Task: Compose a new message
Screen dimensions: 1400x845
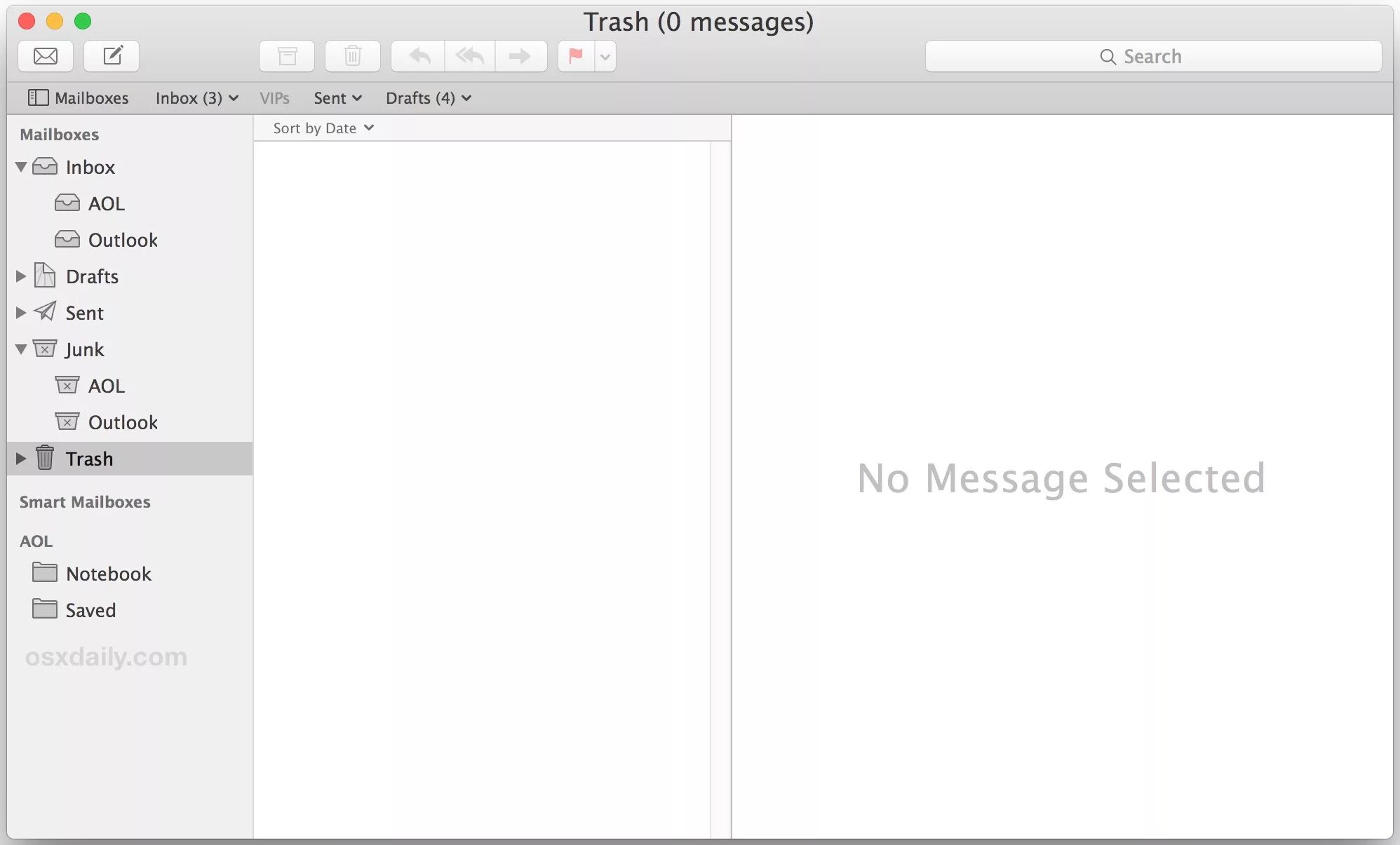Action: click(112, 56)
